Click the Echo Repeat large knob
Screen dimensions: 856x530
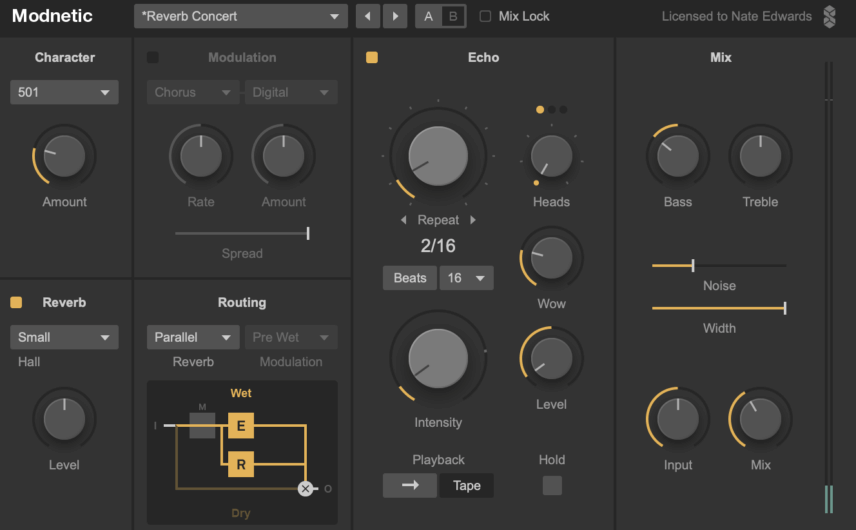438,156
